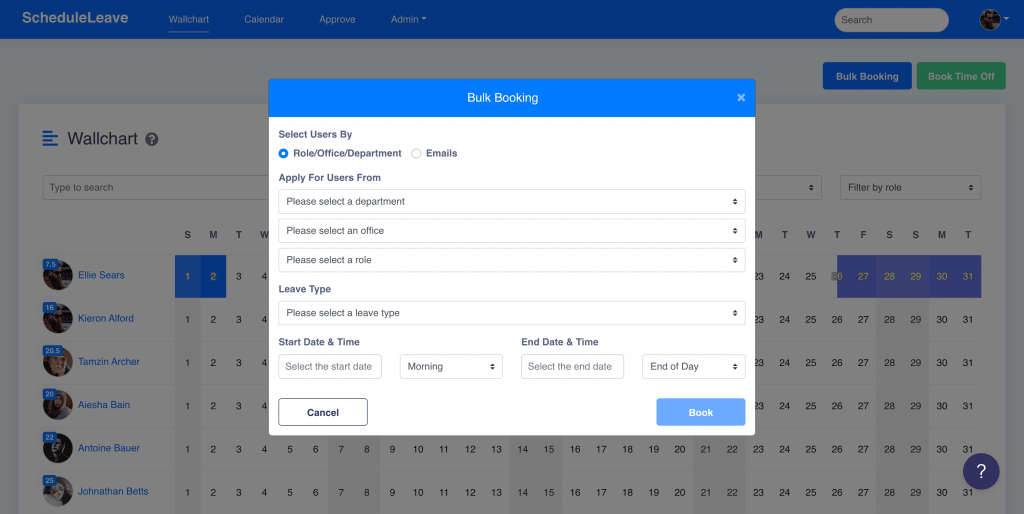Open the leave type dropdown

click(511, 313)
